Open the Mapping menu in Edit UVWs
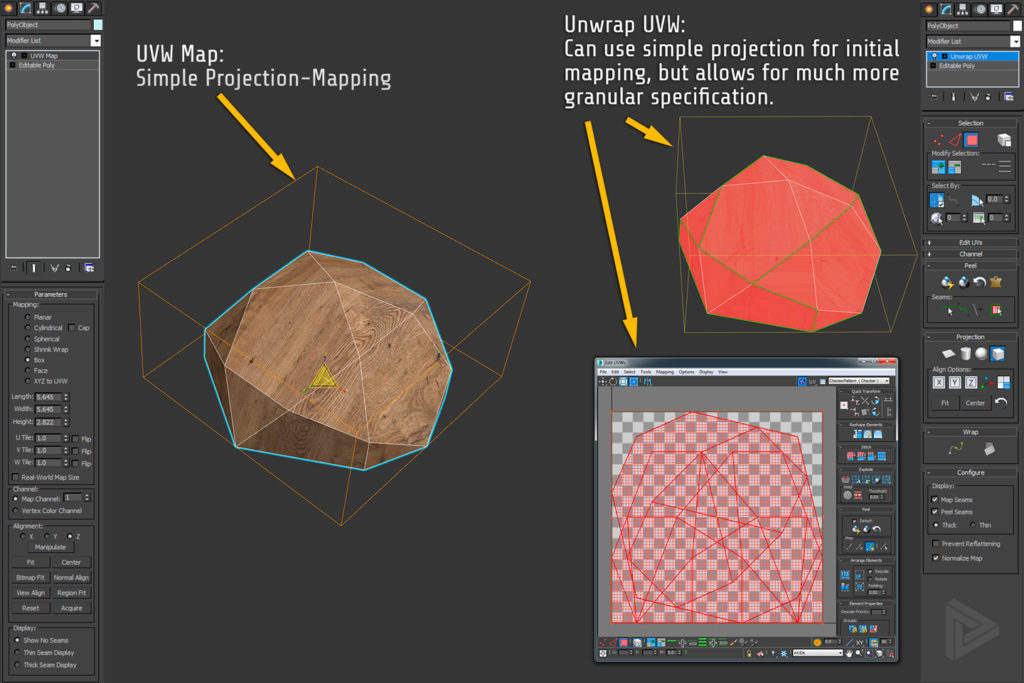Viewport: 1024px width, 683px height. [663, 372]
